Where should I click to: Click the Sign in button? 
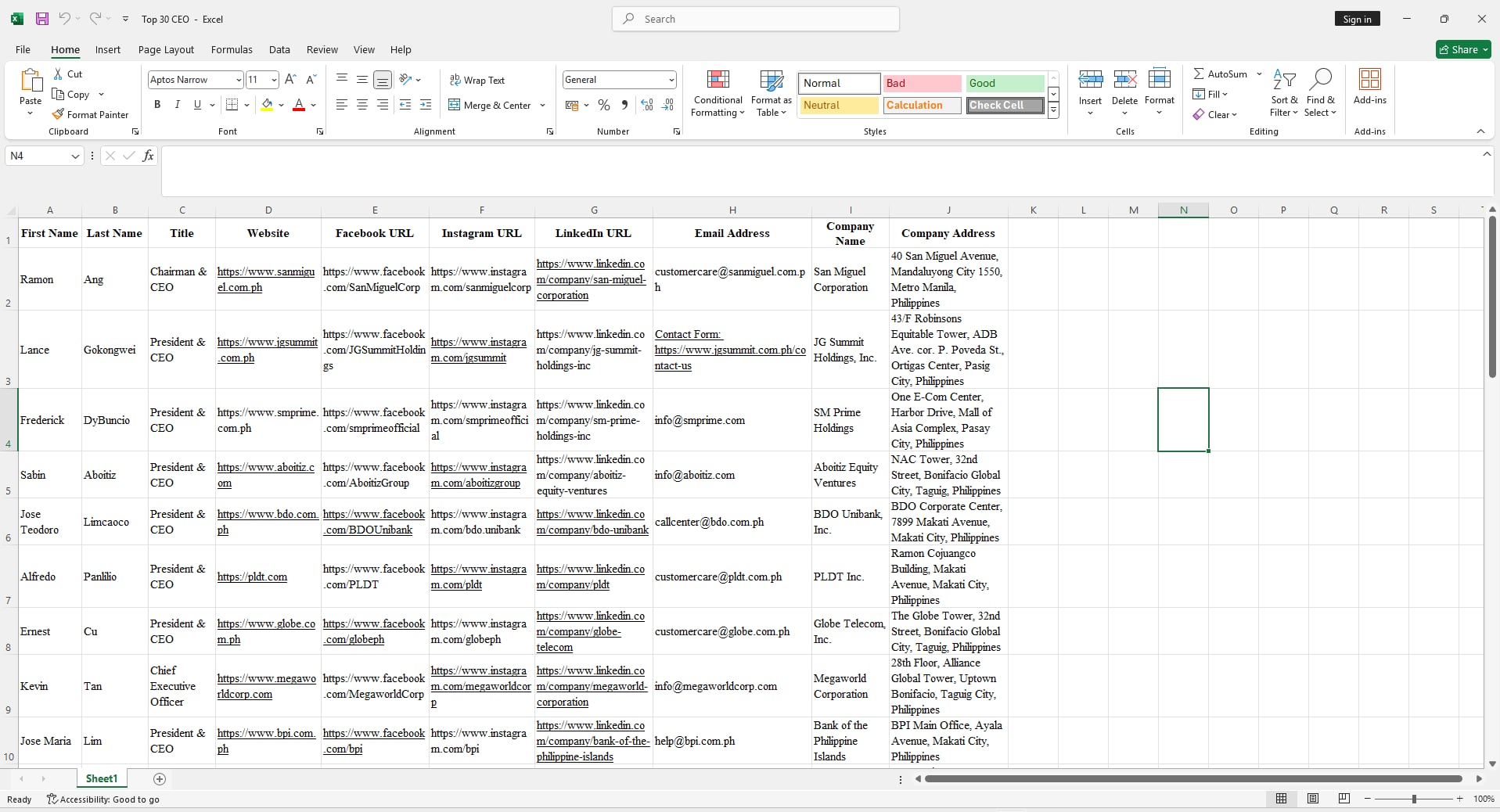pyautogui.click(x=1357, y=19)
